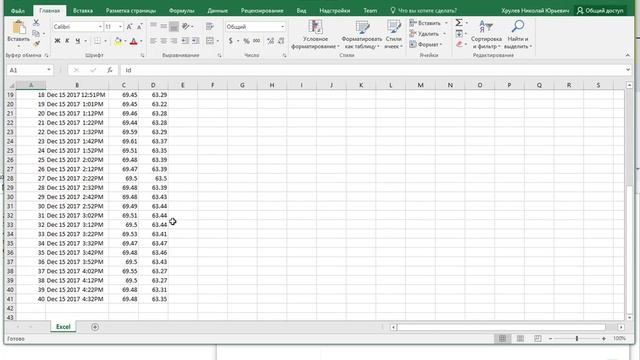
Task: Open the Insert cells (Вставить) dropdown
Action: tap(429, 23)
